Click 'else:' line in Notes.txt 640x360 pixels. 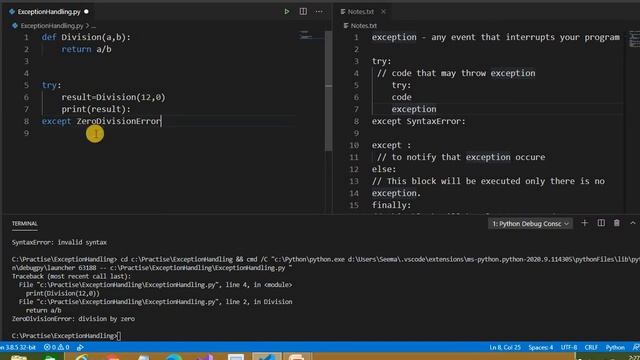[384, 169]
